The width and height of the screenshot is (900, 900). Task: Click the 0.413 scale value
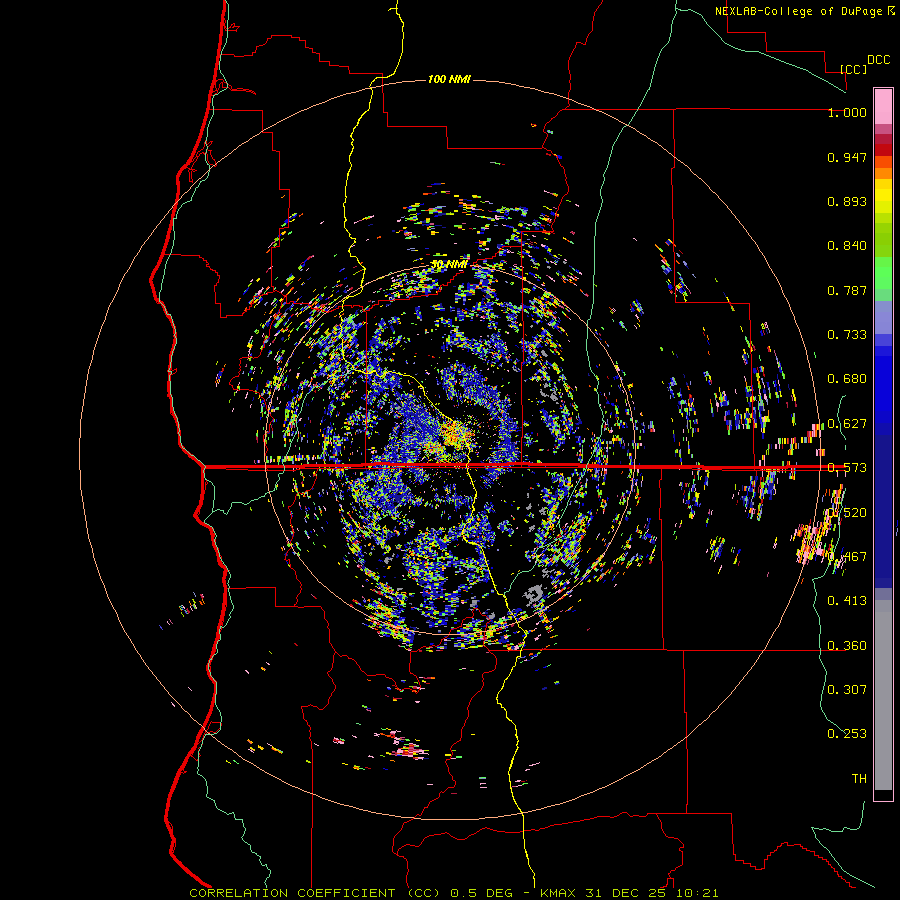847,601
